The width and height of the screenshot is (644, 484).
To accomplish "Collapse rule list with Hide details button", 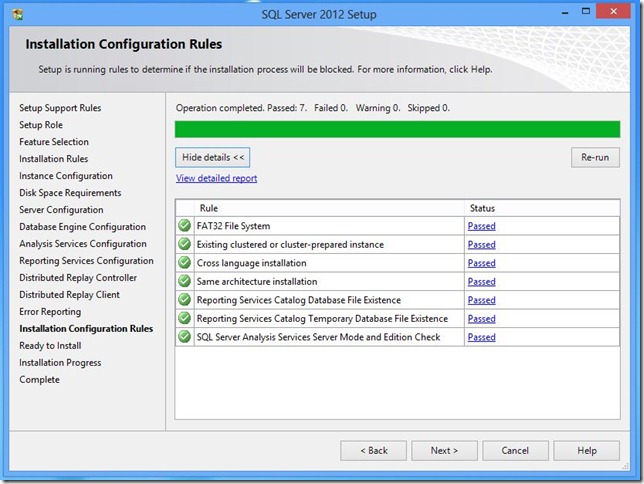I will 212,157.
